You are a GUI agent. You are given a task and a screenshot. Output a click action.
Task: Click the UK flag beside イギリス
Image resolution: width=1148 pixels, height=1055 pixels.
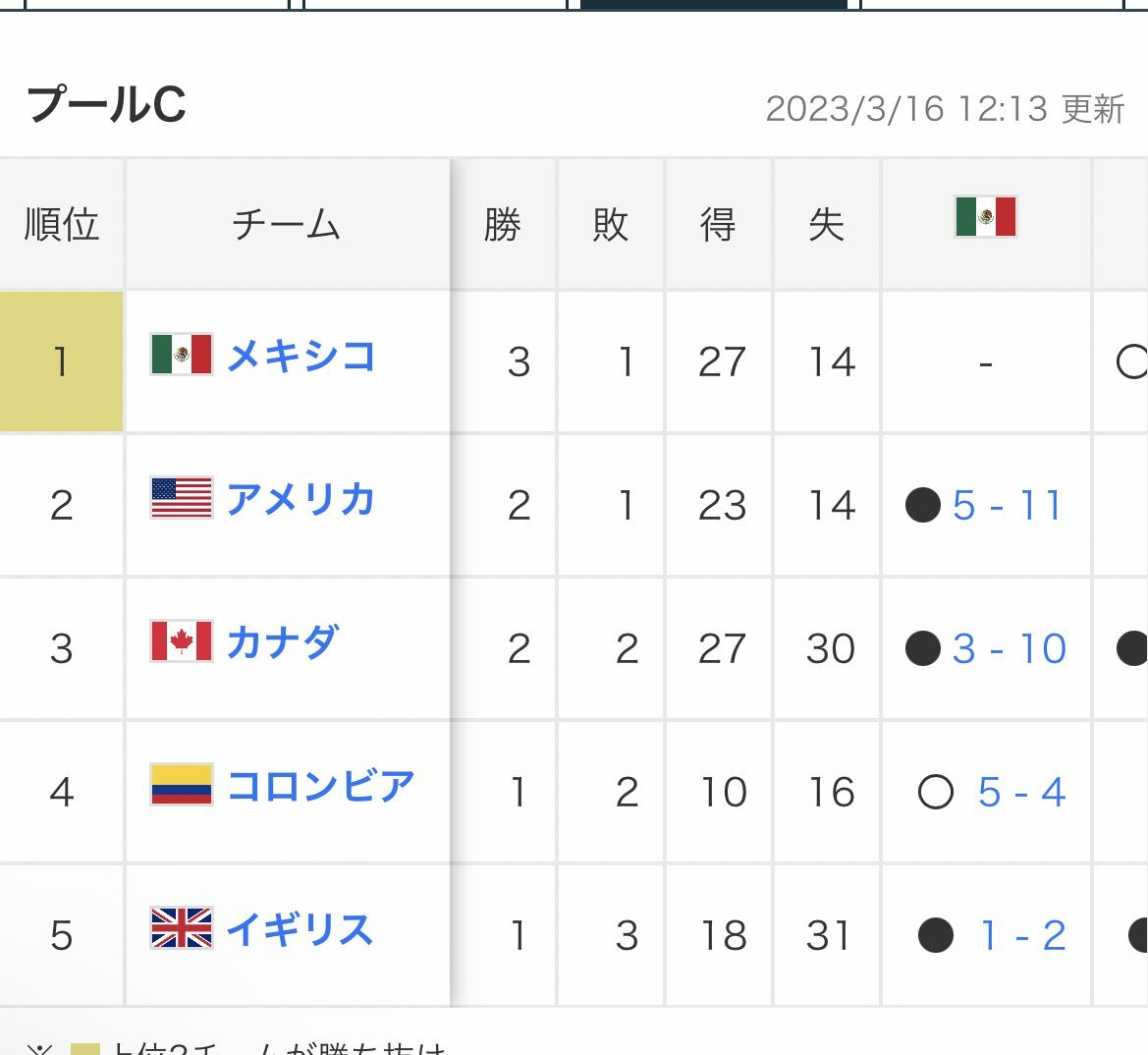pos(182,928)
